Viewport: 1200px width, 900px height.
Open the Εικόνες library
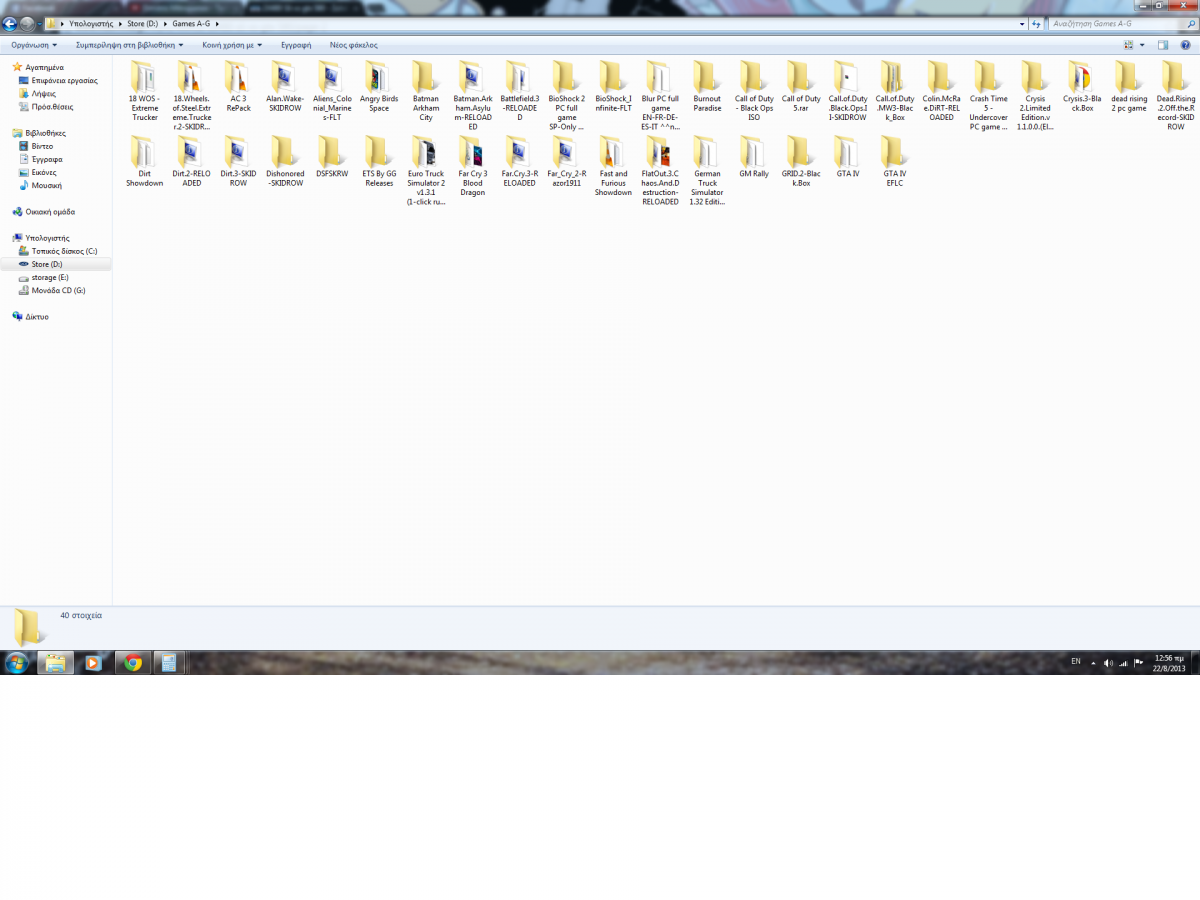44,171
